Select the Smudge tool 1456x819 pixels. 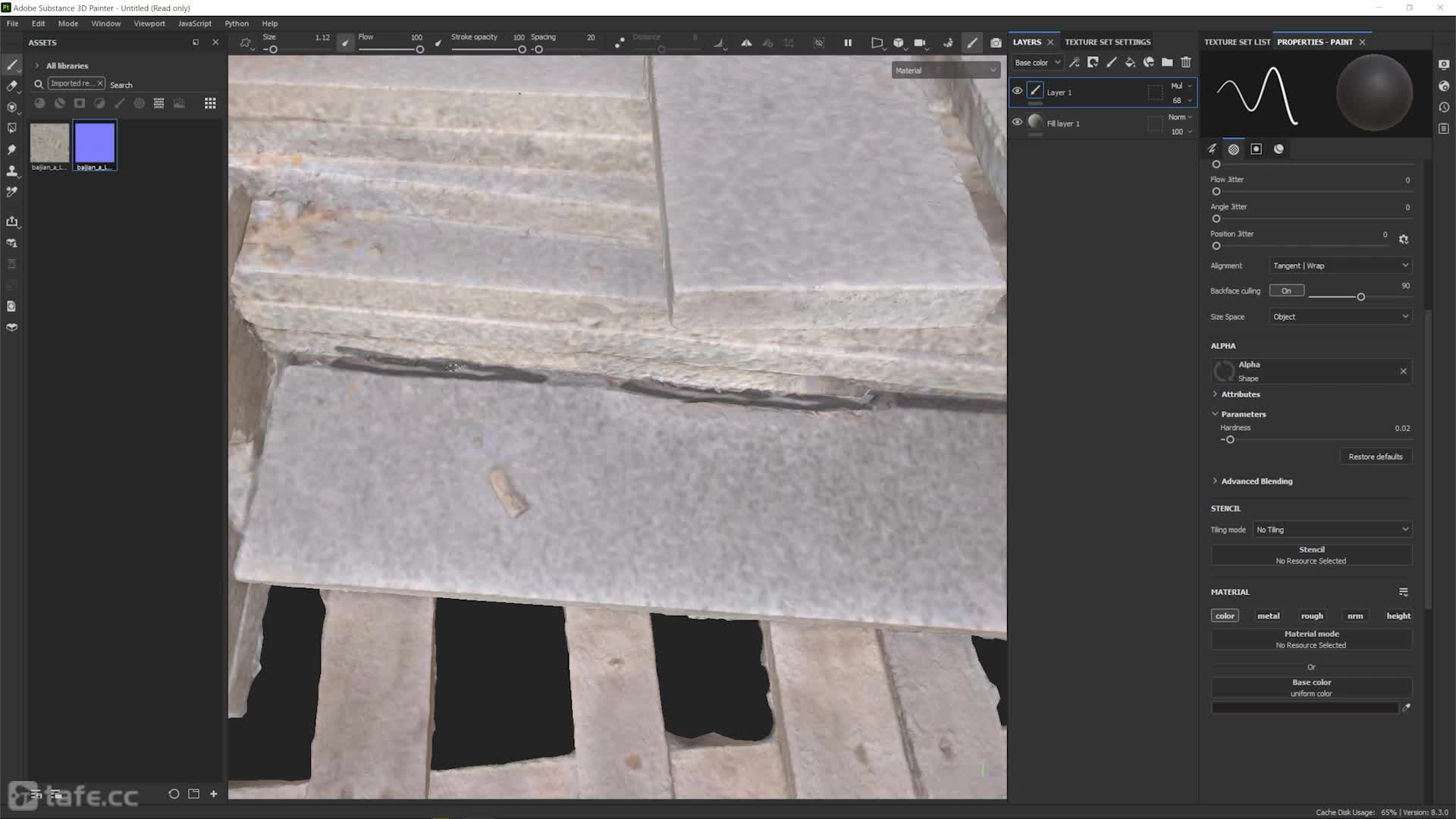coord(12,149)
